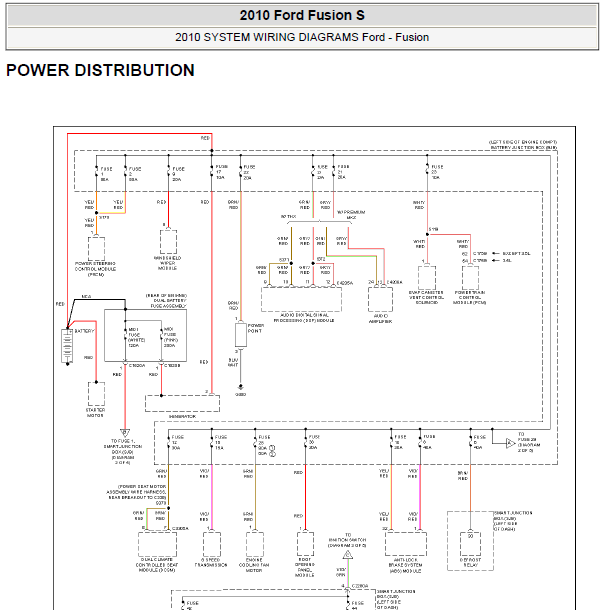Click the triangle A reference to Fuse 28
This screenshot has height=610, width=601.
pos(510,443)
